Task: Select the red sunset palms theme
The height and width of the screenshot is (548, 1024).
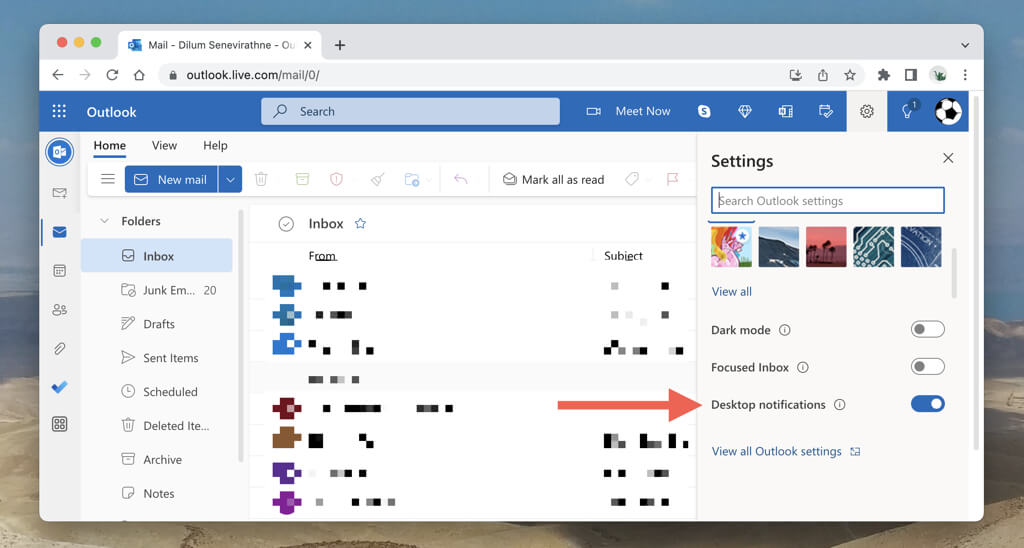Action: tap(826, 247)
